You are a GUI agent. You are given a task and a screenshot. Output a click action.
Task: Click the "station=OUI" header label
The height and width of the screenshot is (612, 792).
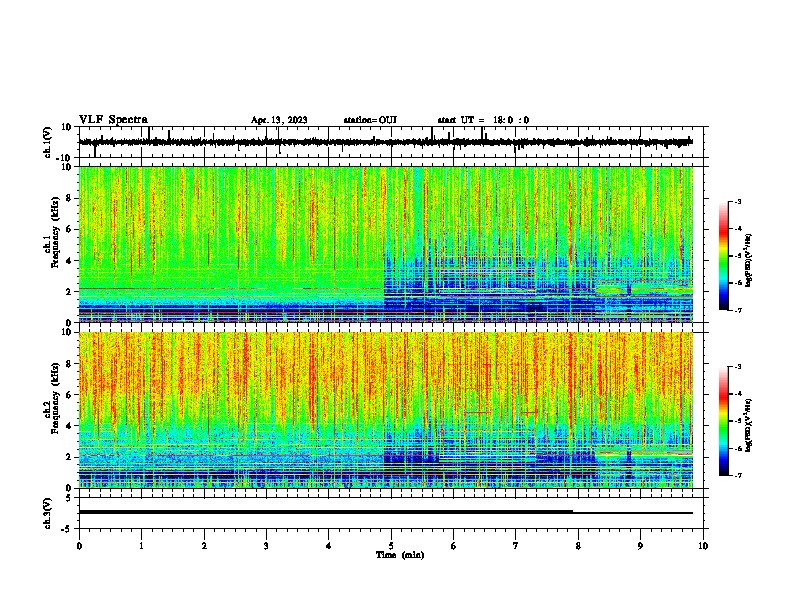(370, 120)
